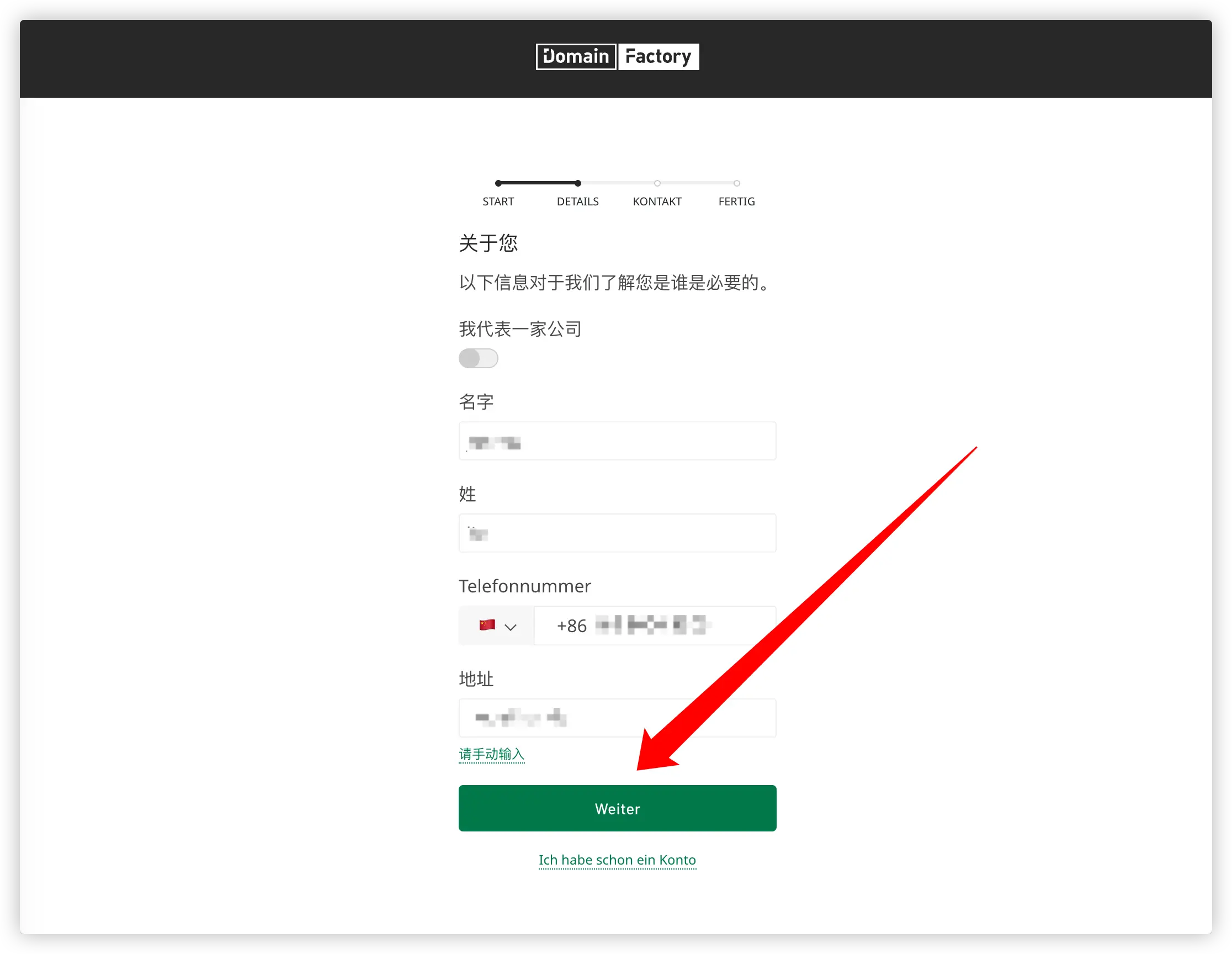The width and height of the screenshot is (1232, 954).
Task: Click the 关于您 heading text
Action: tap(488, 243)
